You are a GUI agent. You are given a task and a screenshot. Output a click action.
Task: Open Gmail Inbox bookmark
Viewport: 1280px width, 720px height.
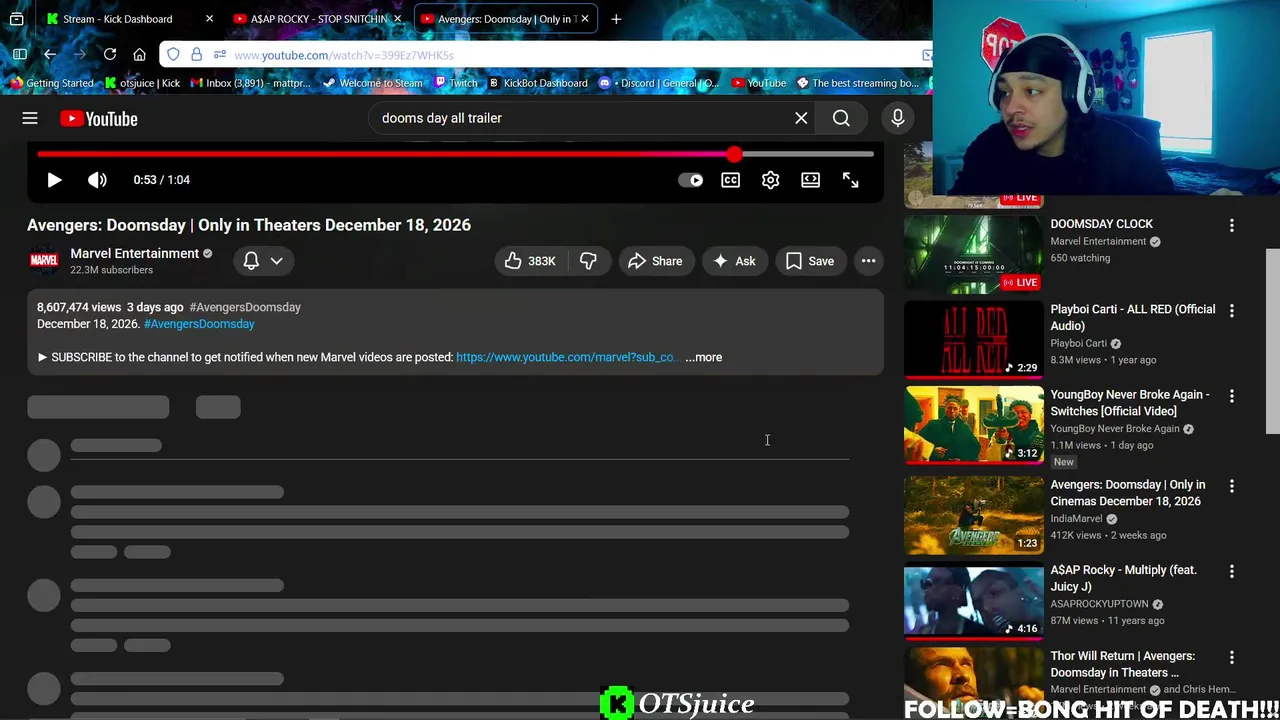[x=250, y=83]
